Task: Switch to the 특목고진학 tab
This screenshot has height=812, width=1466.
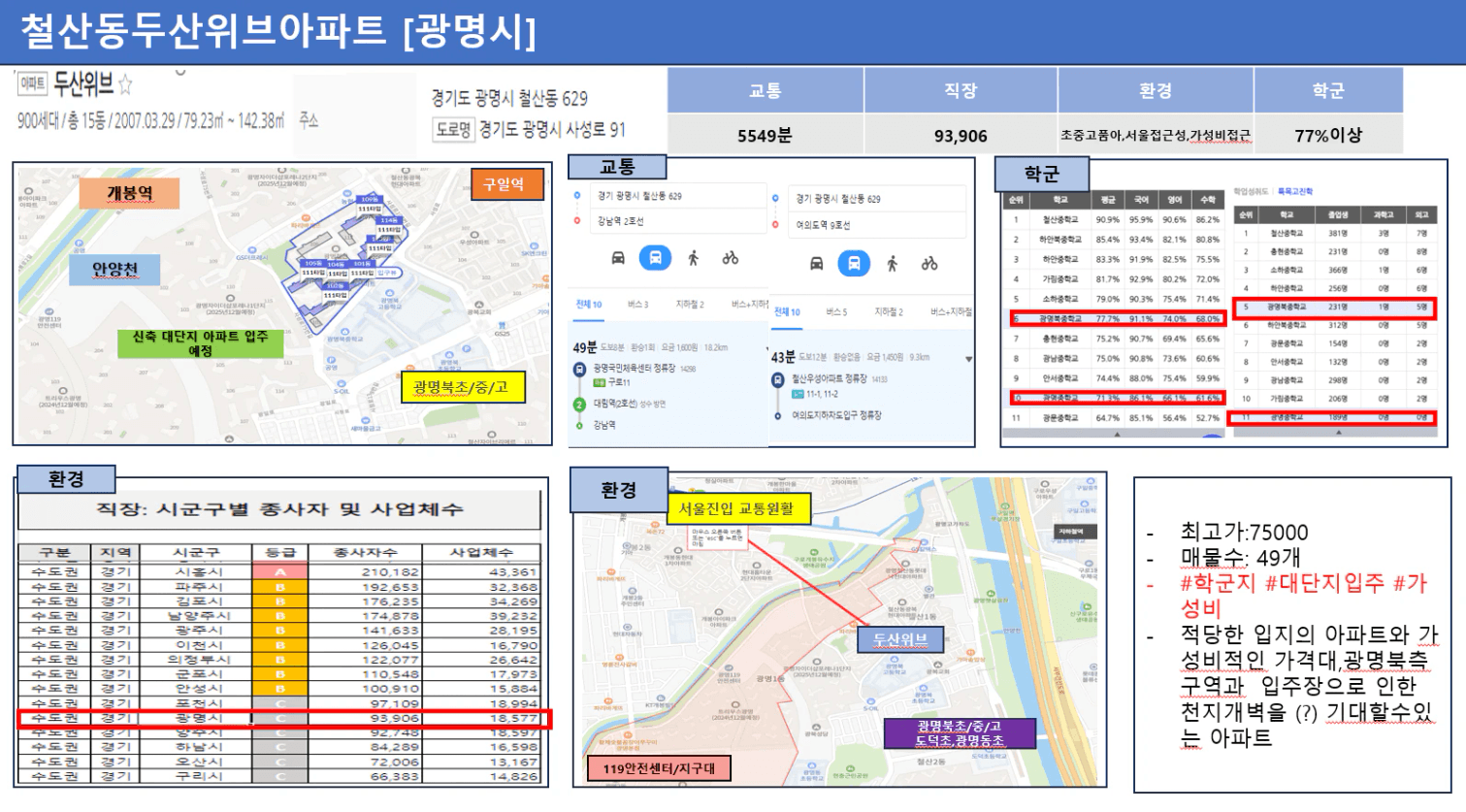Action: point(1295,191)
